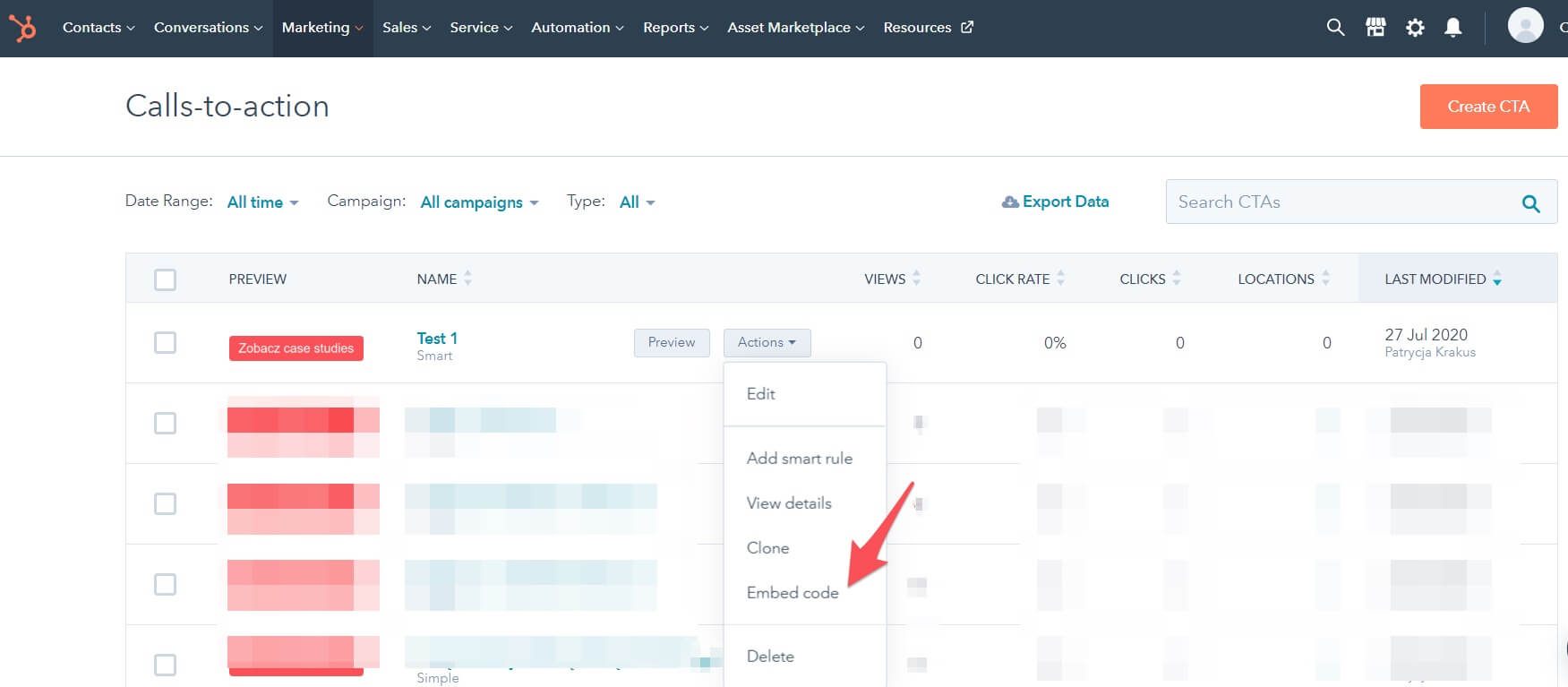This screenshot has width=1568, height=687.
Task: Check the second row checkbox
Action: pos(165,423)
